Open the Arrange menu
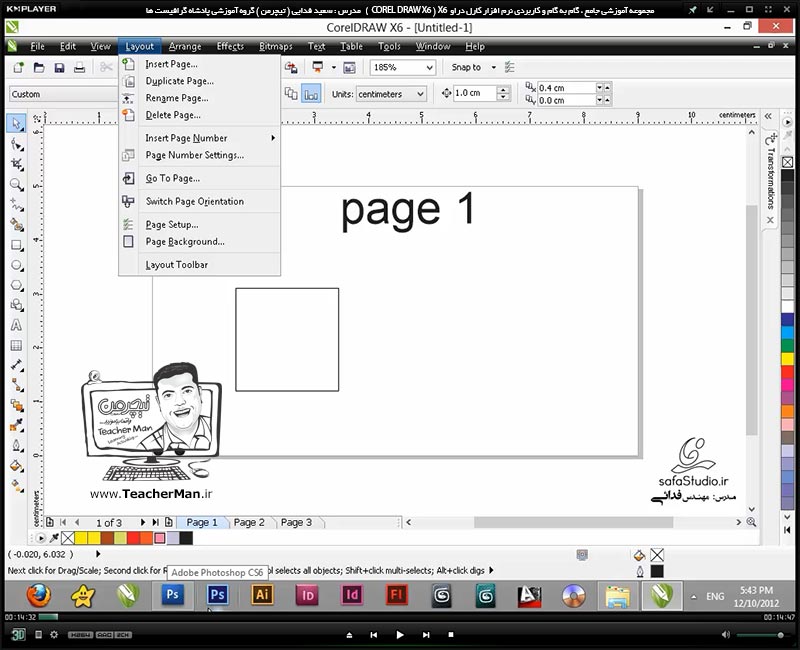 click(x=185, y=46)
